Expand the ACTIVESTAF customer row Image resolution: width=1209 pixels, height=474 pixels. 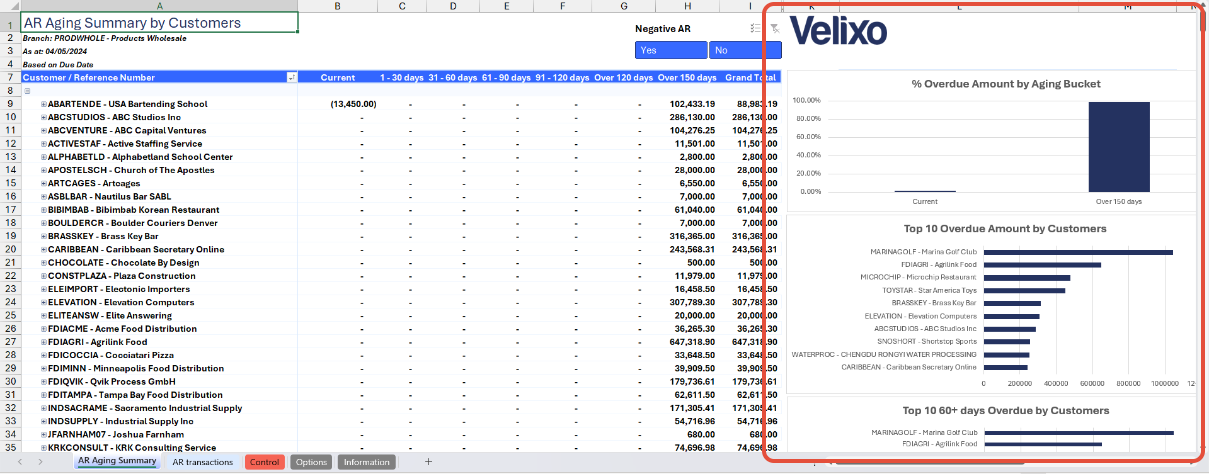tap(43, 144)
